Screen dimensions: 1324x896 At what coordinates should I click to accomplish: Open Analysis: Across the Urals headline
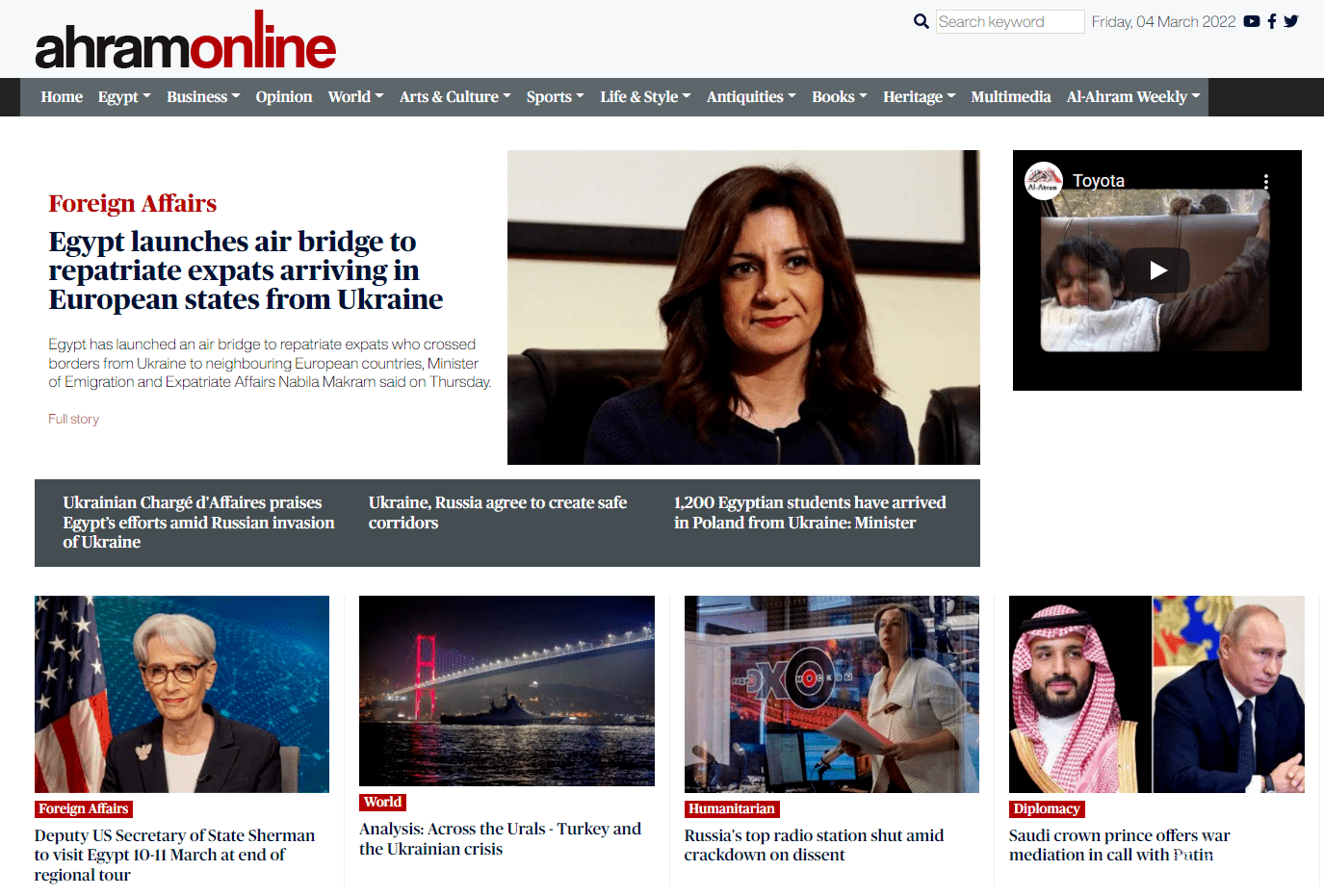click(501, 839)
